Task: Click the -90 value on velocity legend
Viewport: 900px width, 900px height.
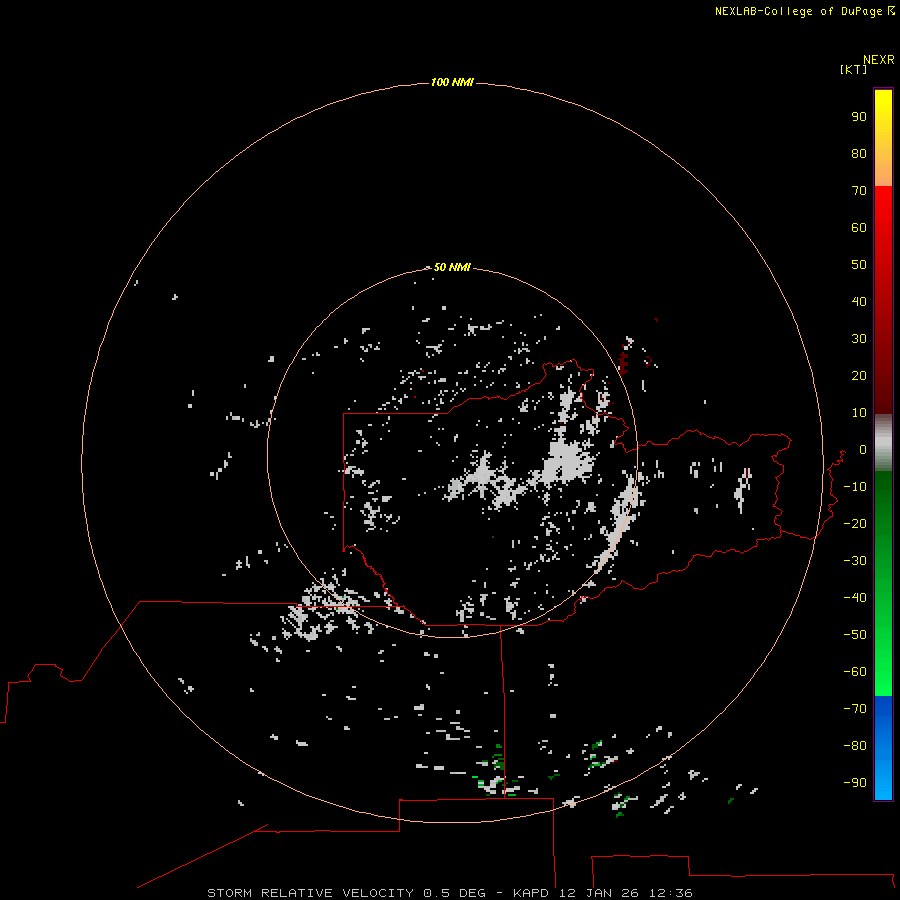Action: point(855,782)
